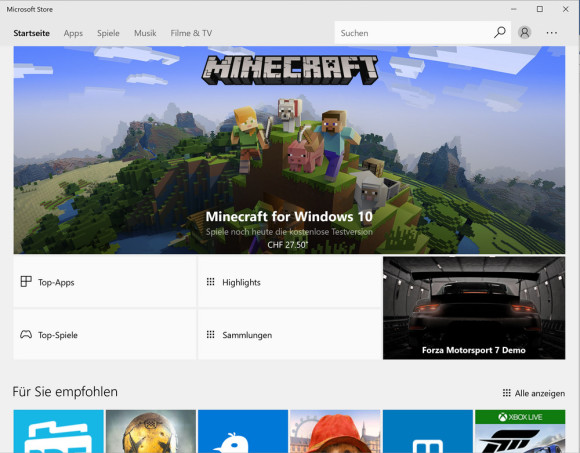Viewport: 580px width, 453px height.
Task: Click the grid icon beside Alle anzeigen
Action: [507, 393]
